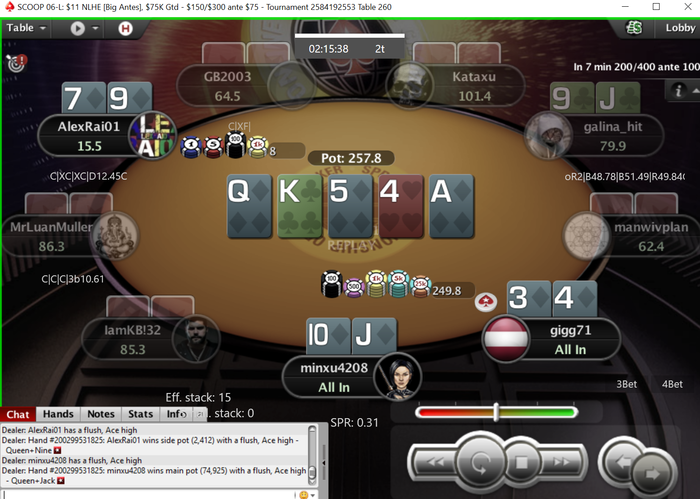Screen dimensions: 700x499
Task: Go to the next hand arrow
Action: (652, 472)
